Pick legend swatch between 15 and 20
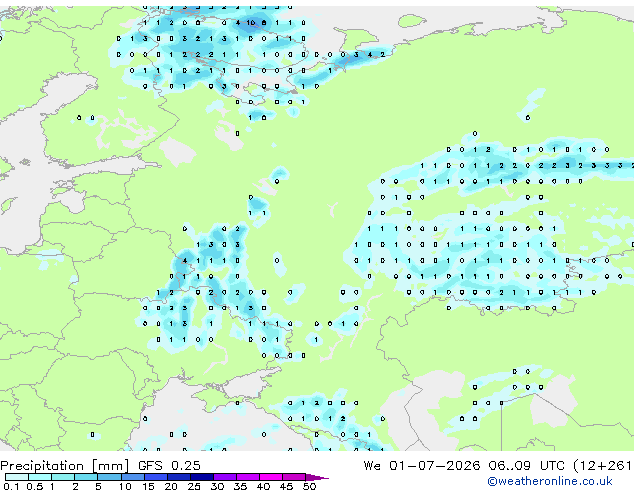This screenshot has width=634, height=490. pos(156,477)
